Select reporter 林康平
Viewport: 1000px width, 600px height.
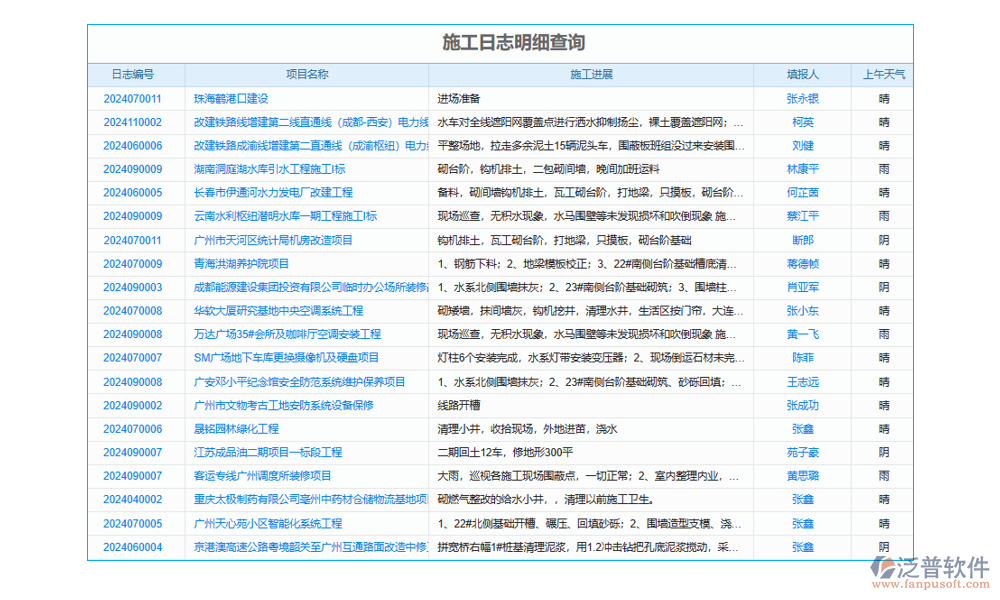802,170
